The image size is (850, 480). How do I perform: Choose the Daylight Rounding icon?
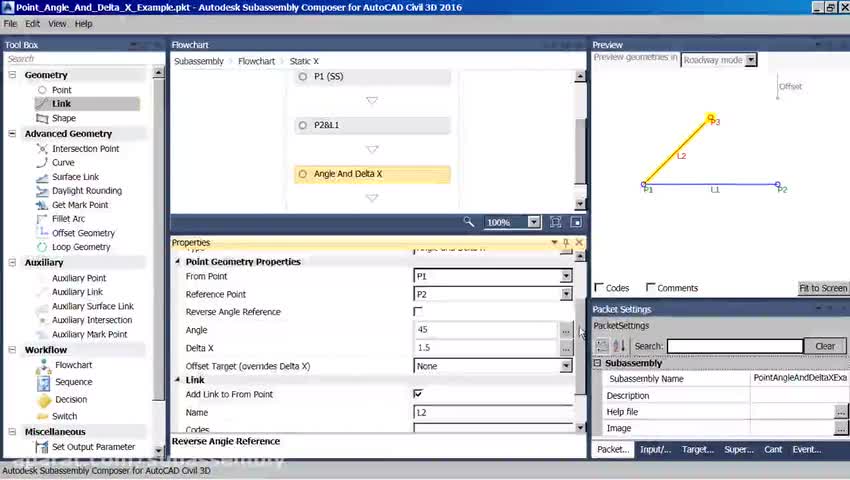pyautogui.click(x=42, y=191)
